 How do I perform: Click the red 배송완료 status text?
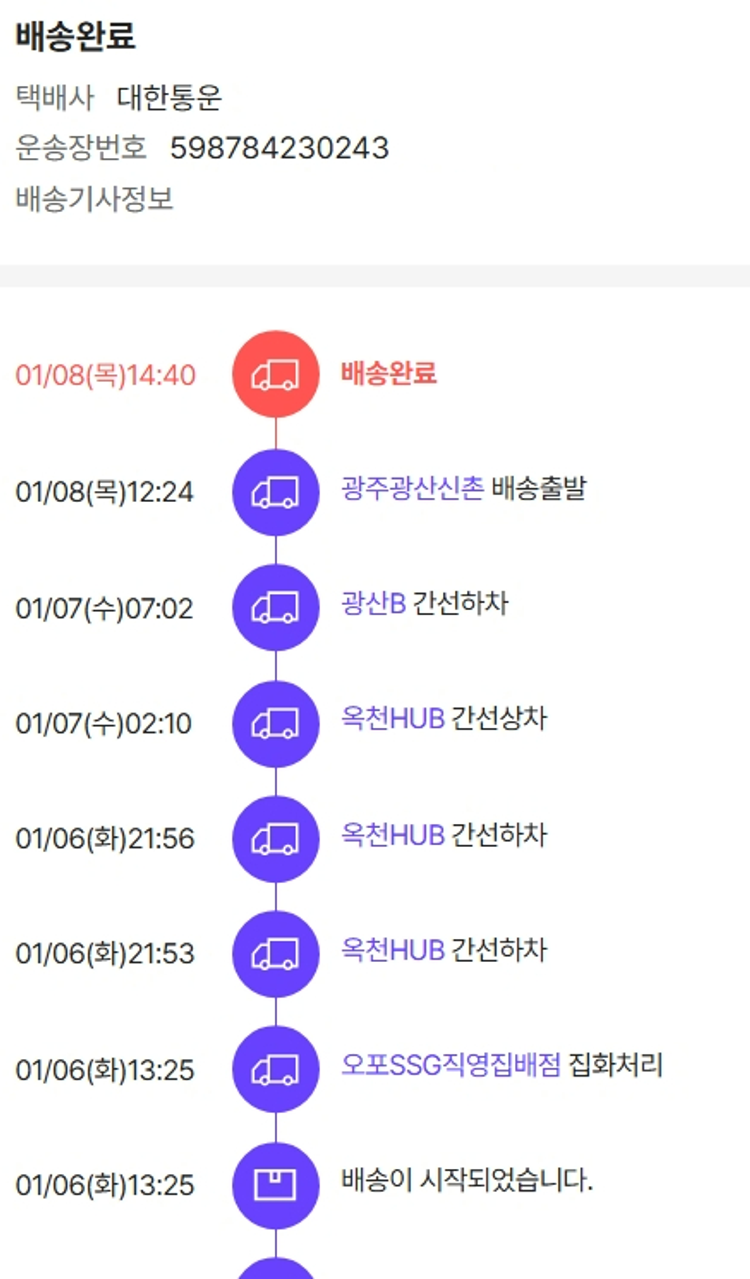point(388,374)
